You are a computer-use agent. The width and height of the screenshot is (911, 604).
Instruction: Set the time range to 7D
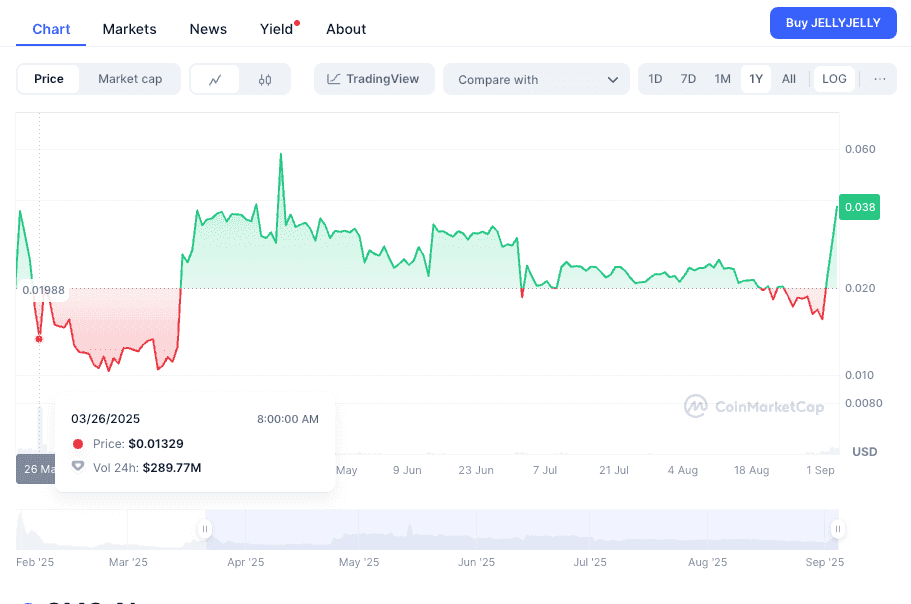(688, 79)
